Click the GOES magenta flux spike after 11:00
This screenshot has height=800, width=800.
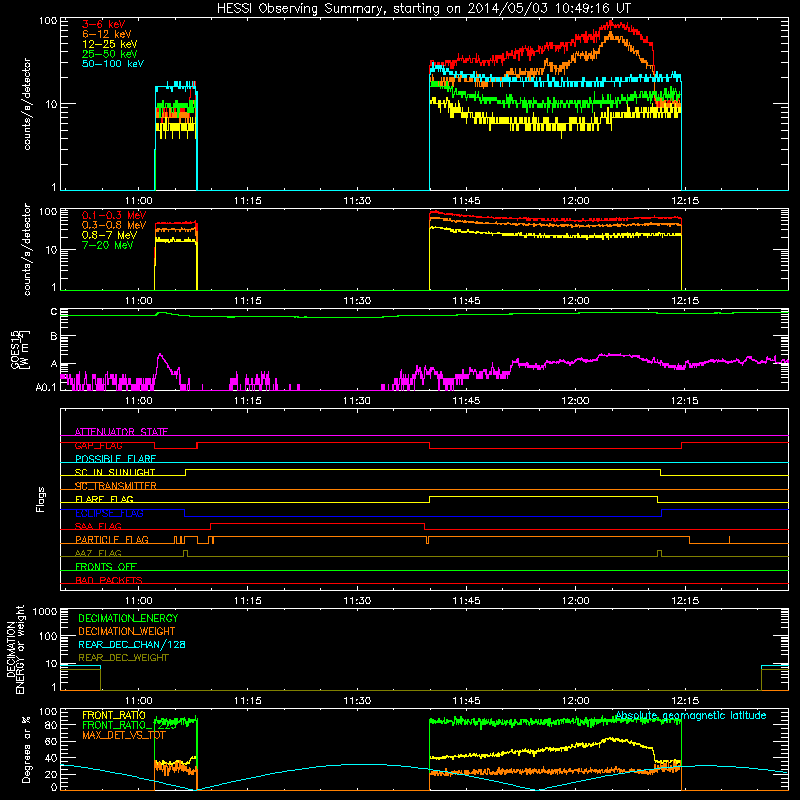[x=160, y=356]
